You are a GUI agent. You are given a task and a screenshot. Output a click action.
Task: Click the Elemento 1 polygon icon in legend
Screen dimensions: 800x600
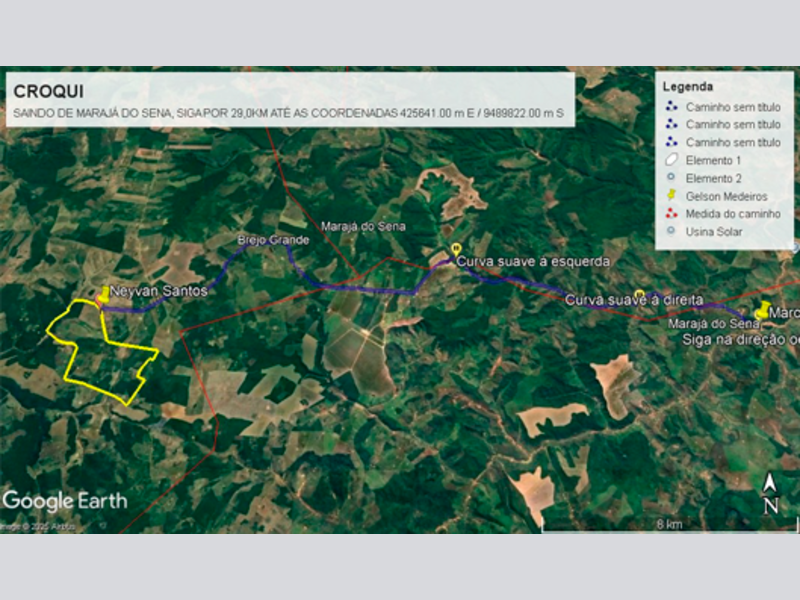[671, 161]
